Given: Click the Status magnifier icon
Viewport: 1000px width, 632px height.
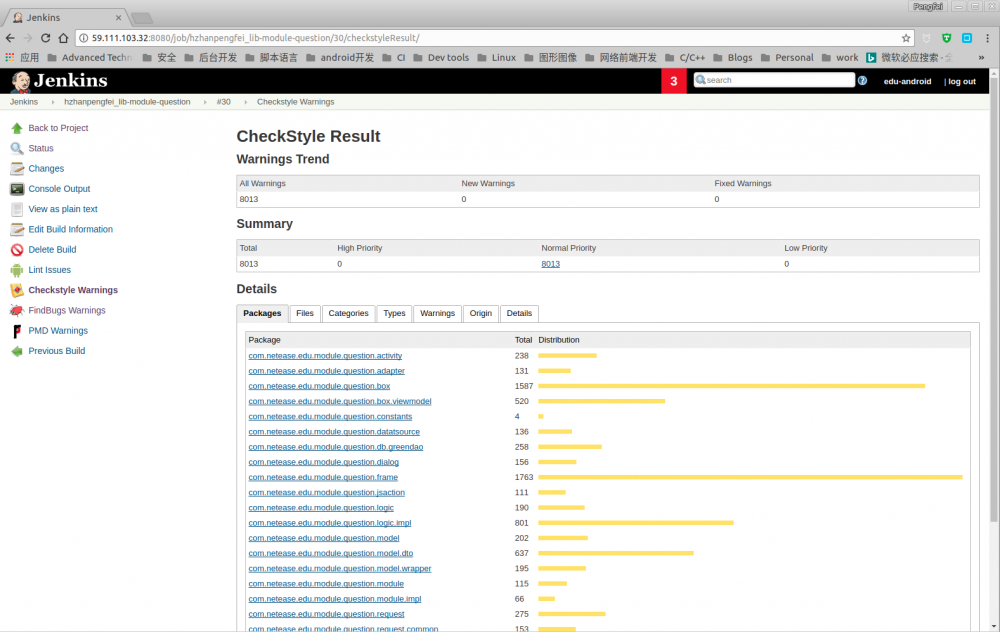Looking at the screenshot, I should pos(17,149).
